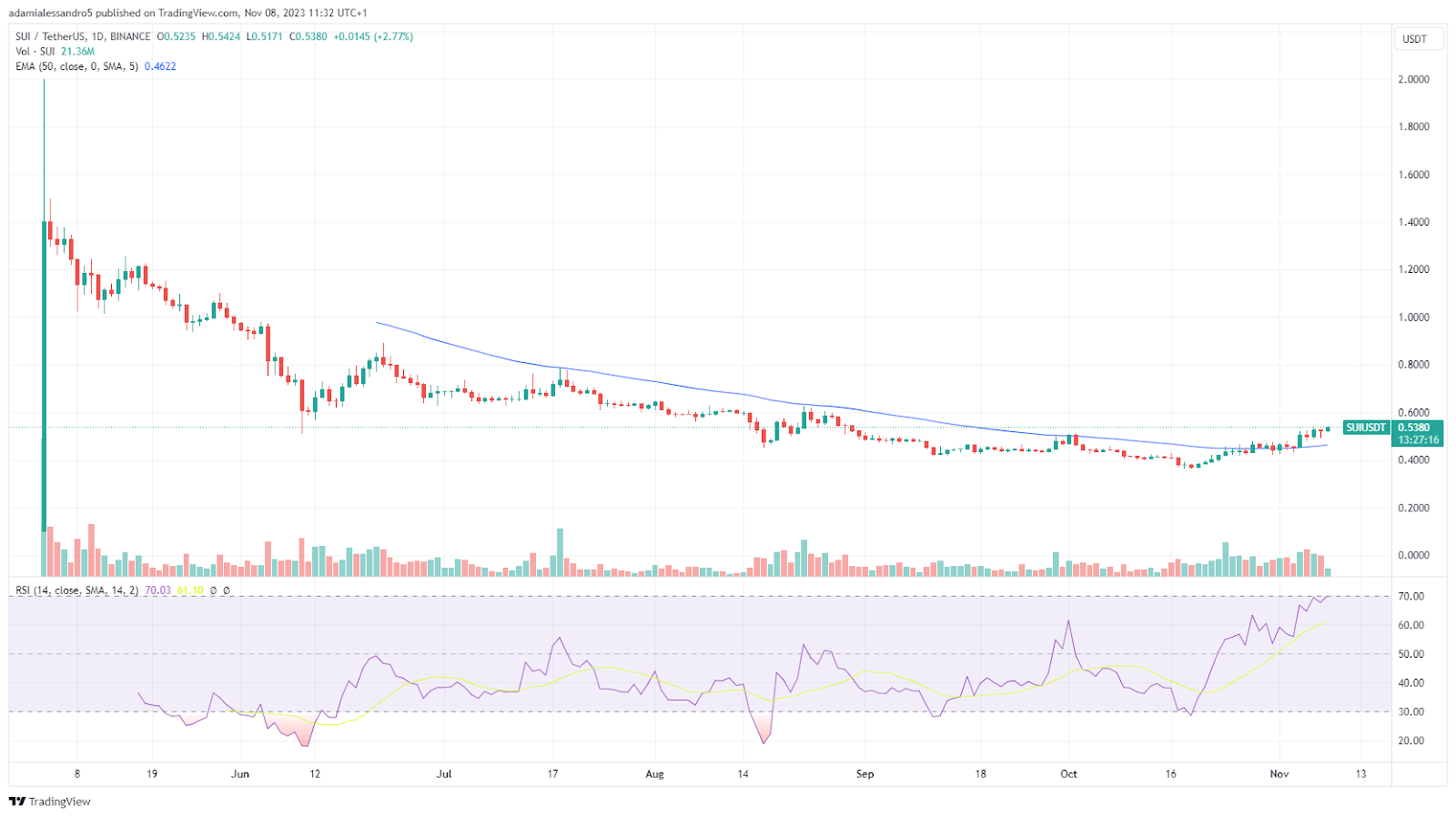Image resolution: width=1456 pixels, height=817 pixels.
Task: Click the volume value 21.36M
Action: pyautogui.click(x=78, y=52)
